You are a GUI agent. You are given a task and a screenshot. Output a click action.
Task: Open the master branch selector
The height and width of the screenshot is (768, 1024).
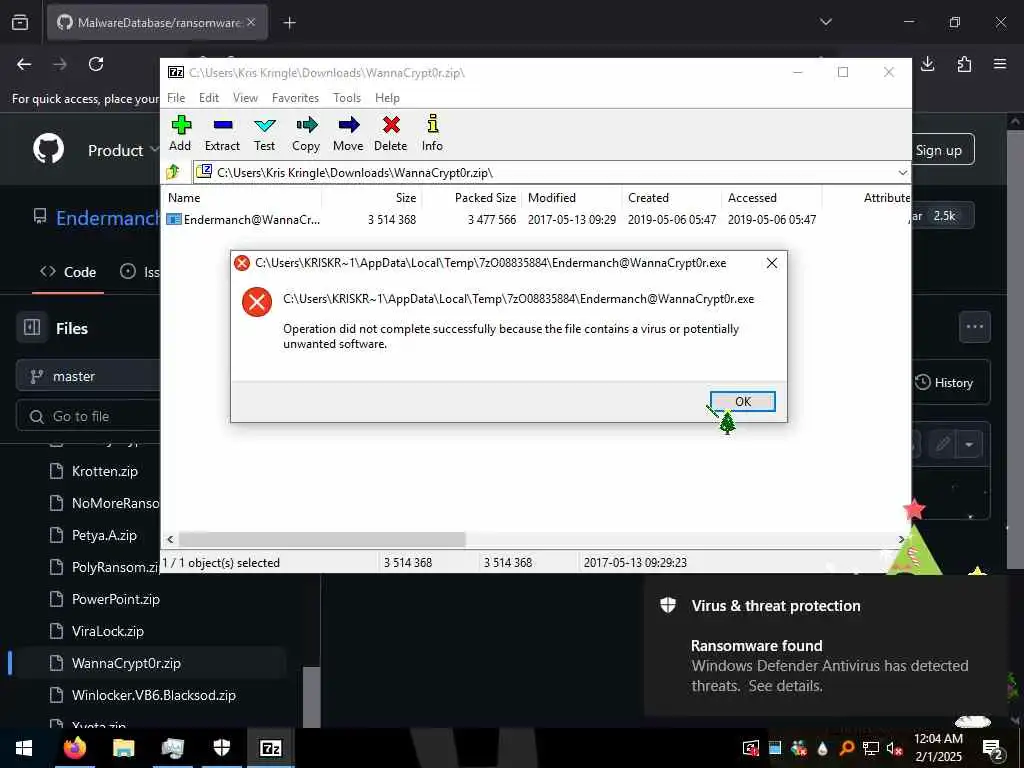click(88, 376)
